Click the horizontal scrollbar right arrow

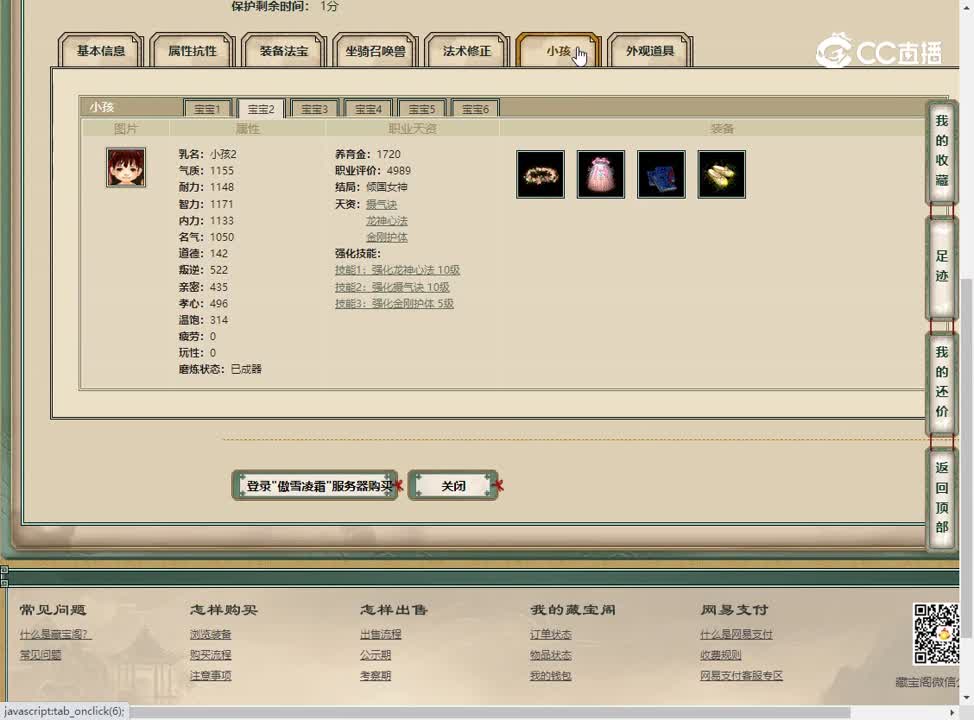[952, 713]
